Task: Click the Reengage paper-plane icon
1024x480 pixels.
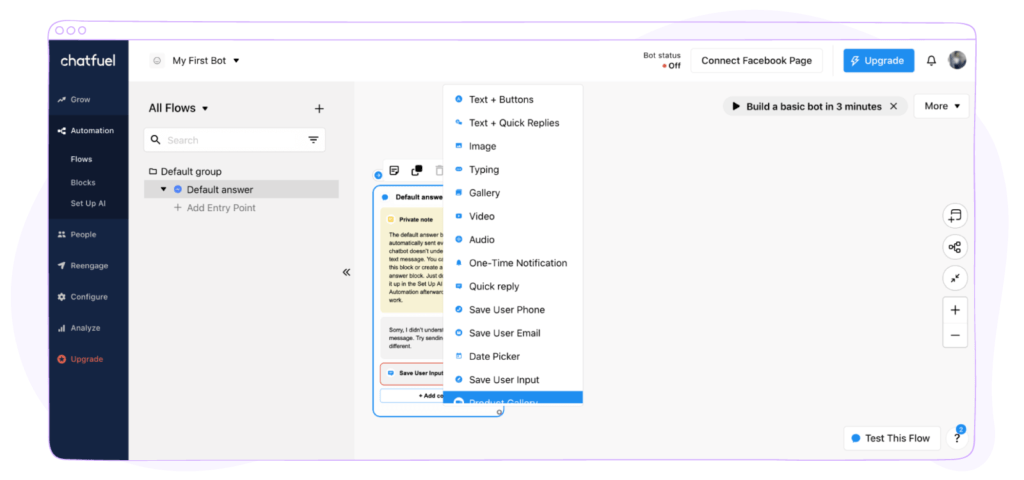Action: (x=61, y=266)
